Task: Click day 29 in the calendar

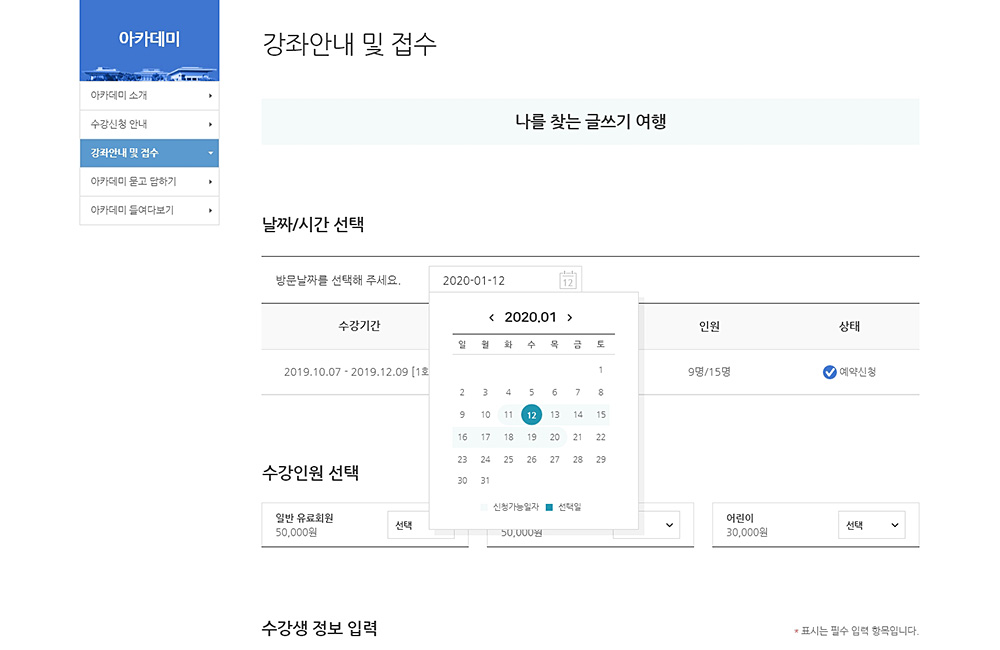Action: tap(601, 459)
